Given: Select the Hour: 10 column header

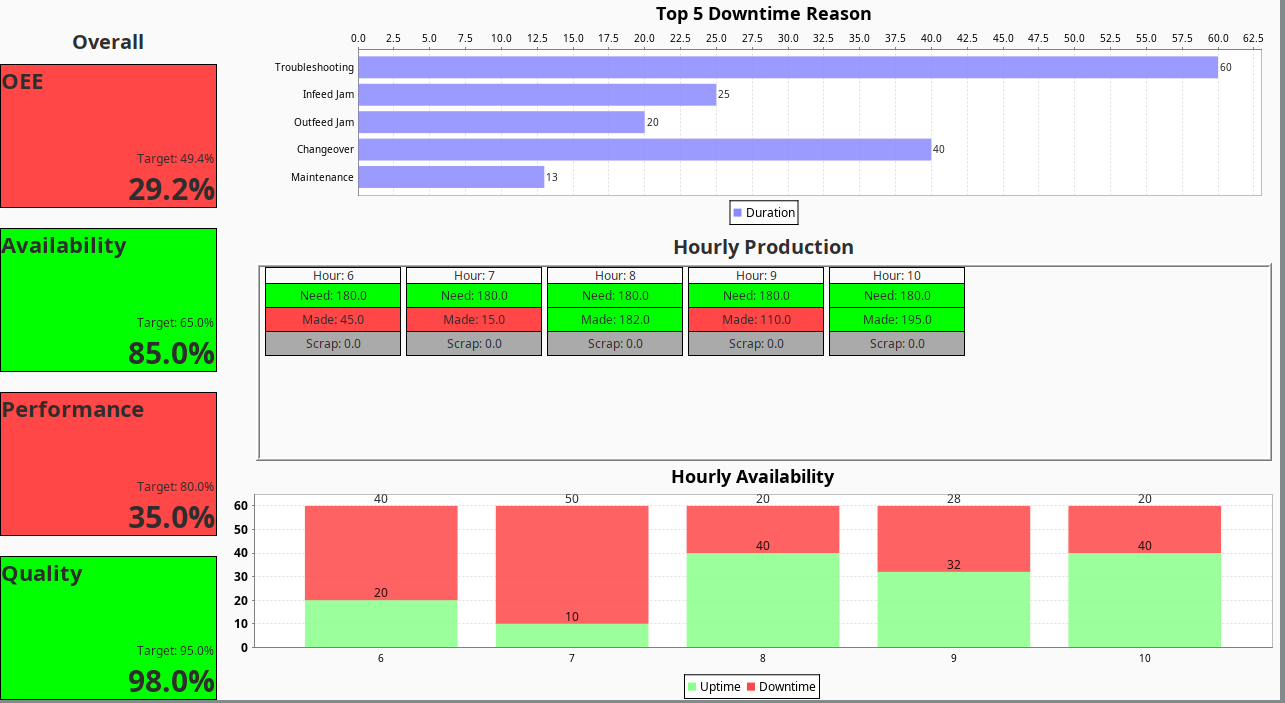Looking at the screenshot, I should (x=896, y=275).
